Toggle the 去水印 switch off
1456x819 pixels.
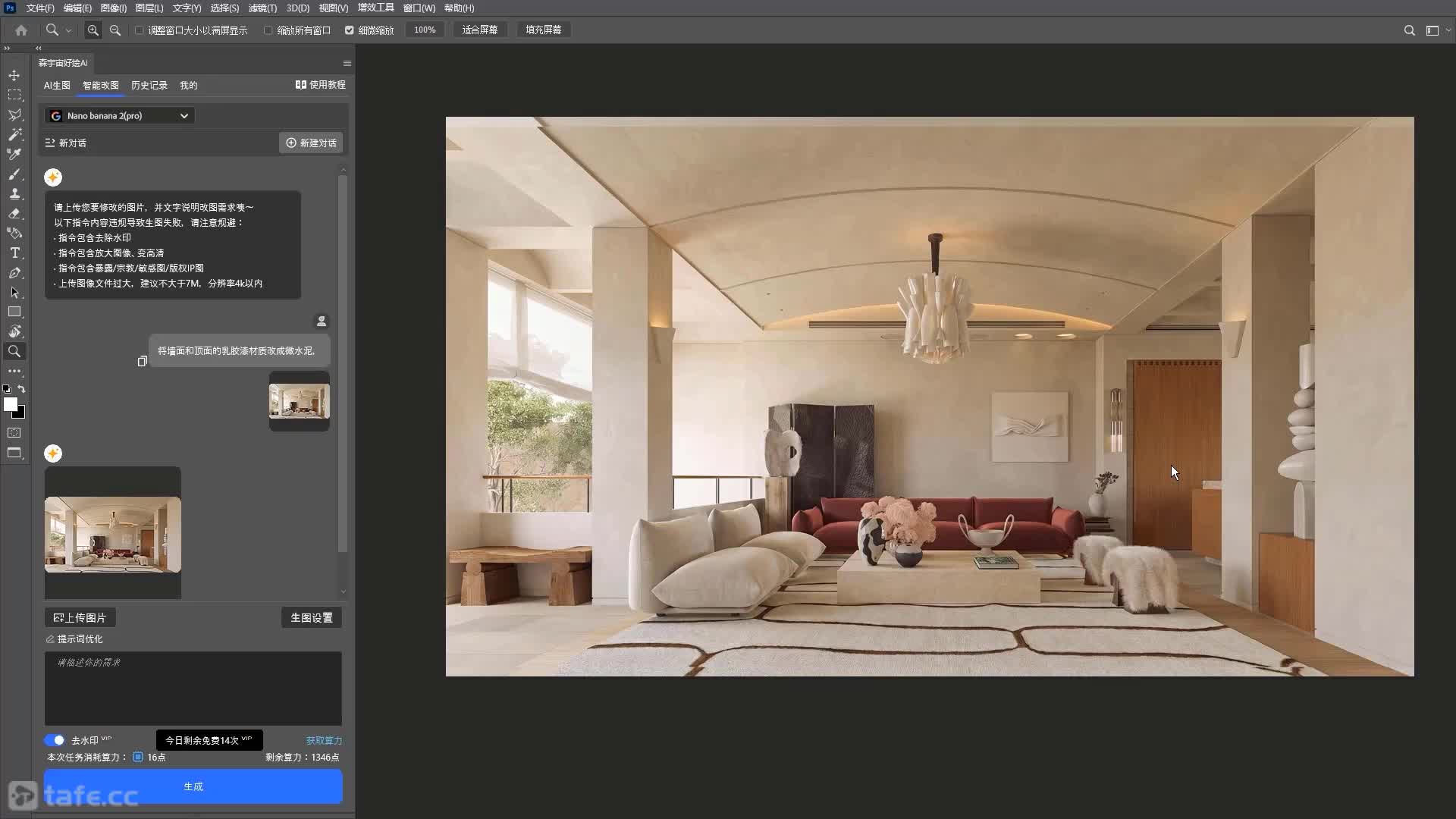pyautogui.click(x=55, y=740)
